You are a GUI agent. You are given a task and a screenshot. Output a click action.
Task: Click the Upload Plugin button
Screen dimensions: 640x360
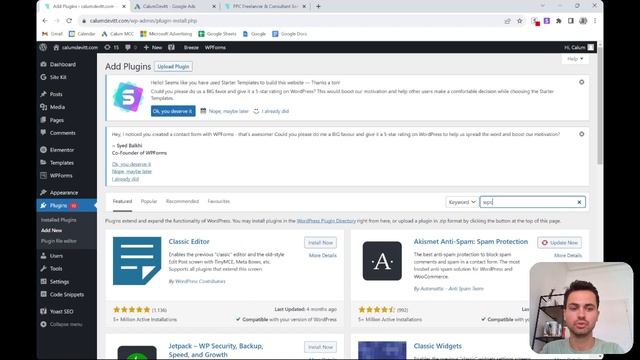point(173,67)
